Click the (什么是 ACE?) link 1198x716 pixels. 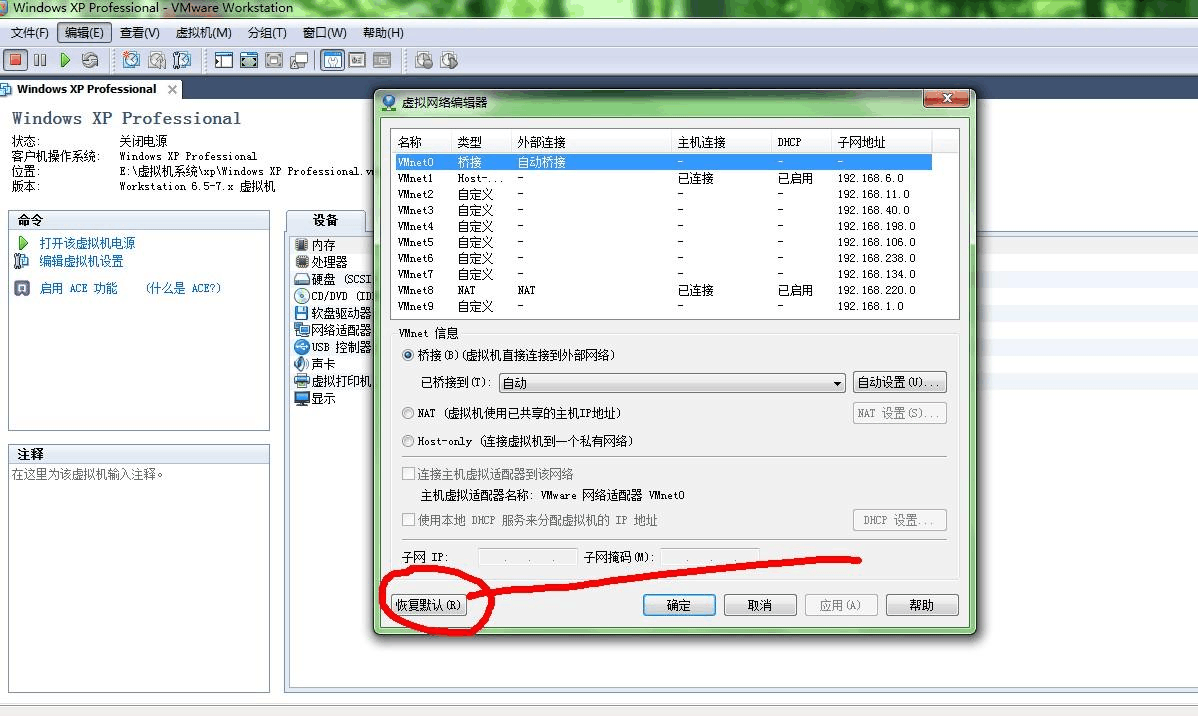(183, 288)
